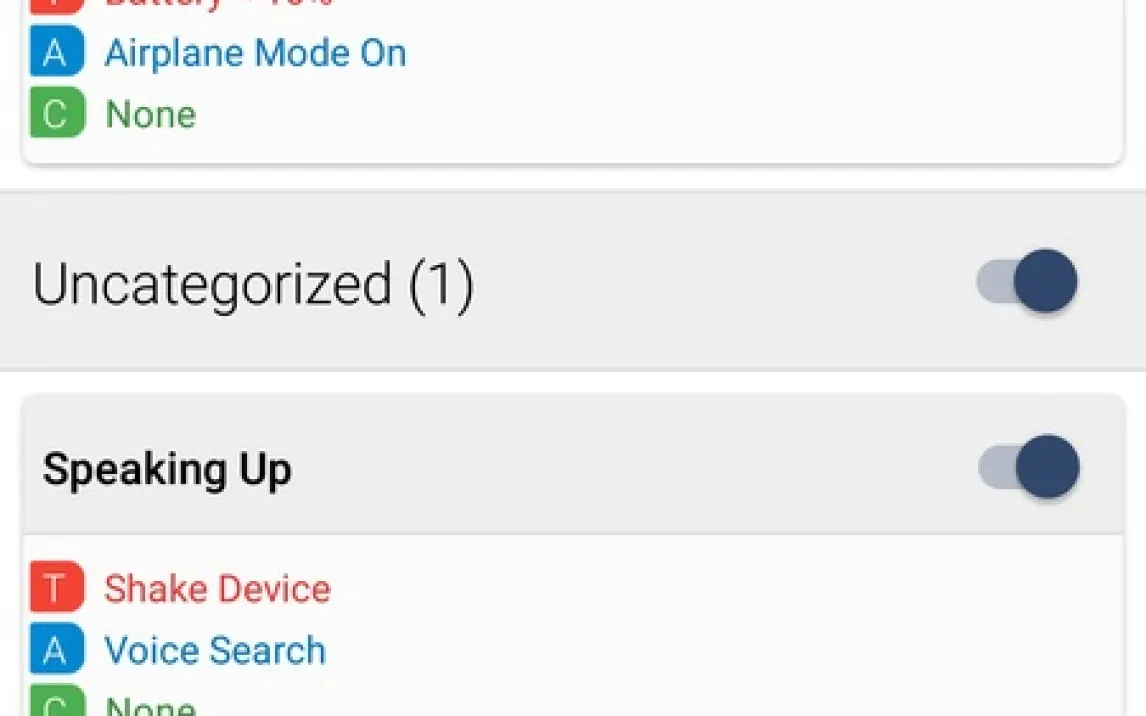Disable the Speaking Up macro switch
The height and width of the screenshot is (716, 1146).
(x=1029, y=467)
